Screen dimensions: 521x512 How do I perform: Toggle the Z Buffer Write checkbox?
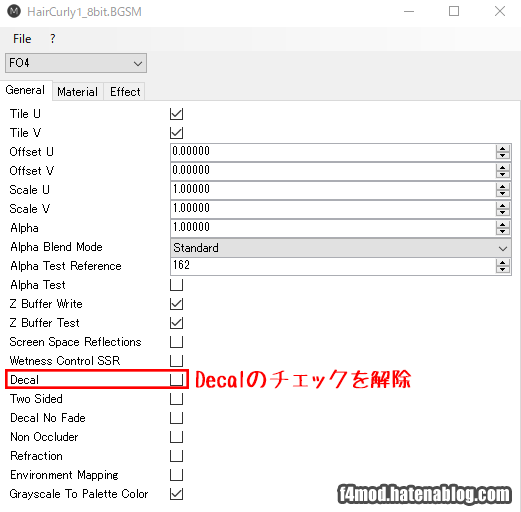[x=176, y=304]
